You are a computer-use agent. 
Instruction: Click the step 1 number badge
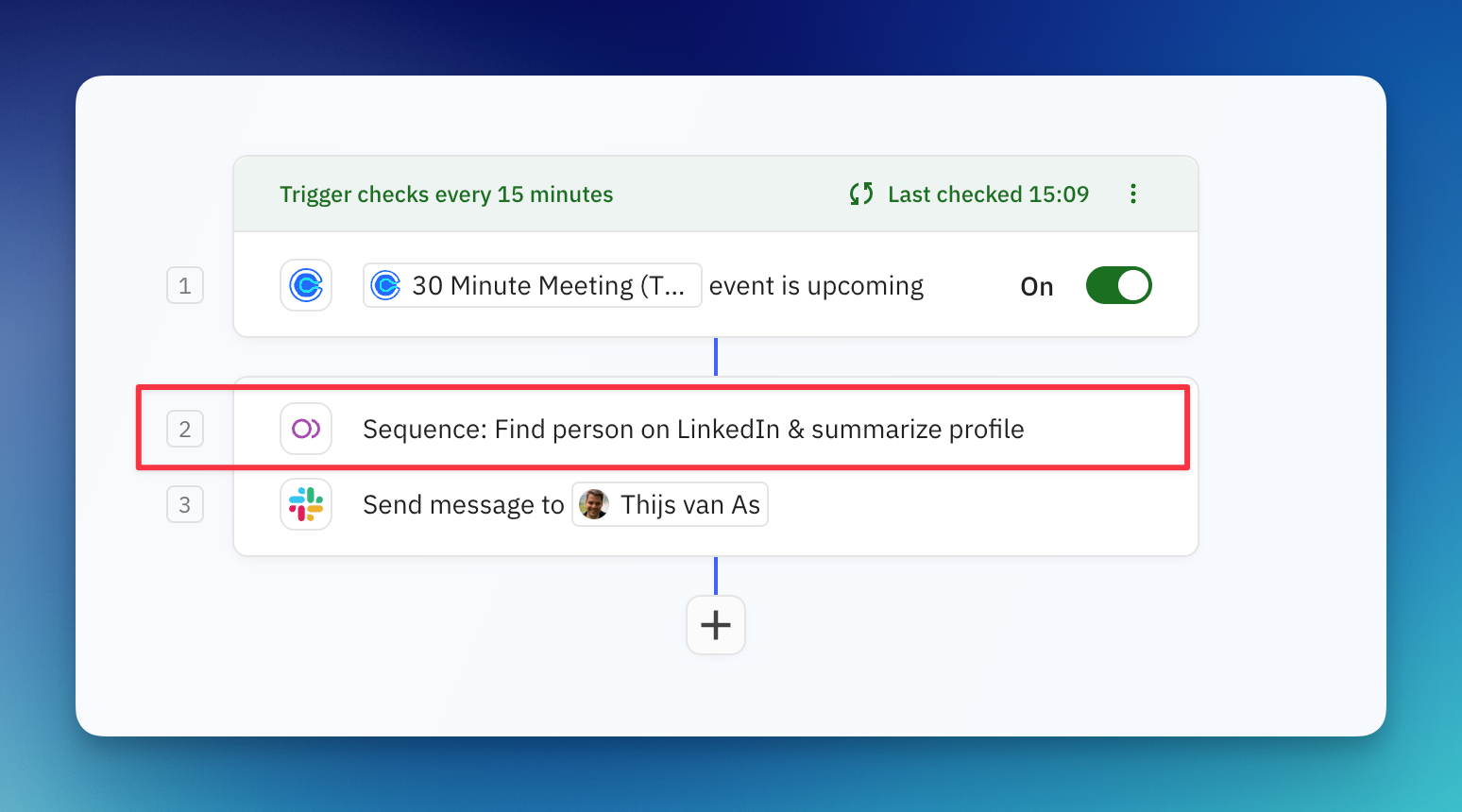[x=185, y=285]
